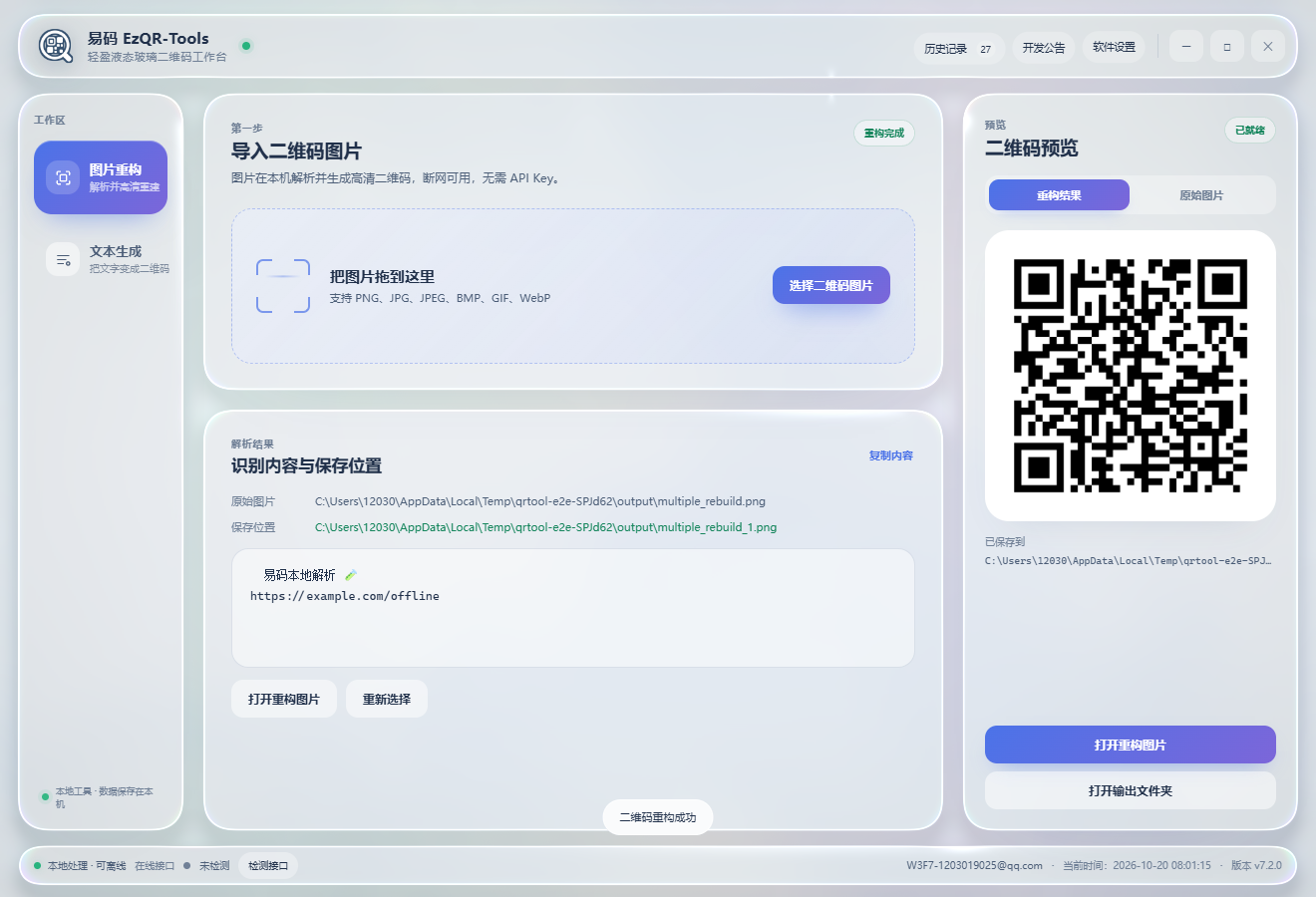
Task: Click the 重构完成 status badge
Action: (884, 134)
